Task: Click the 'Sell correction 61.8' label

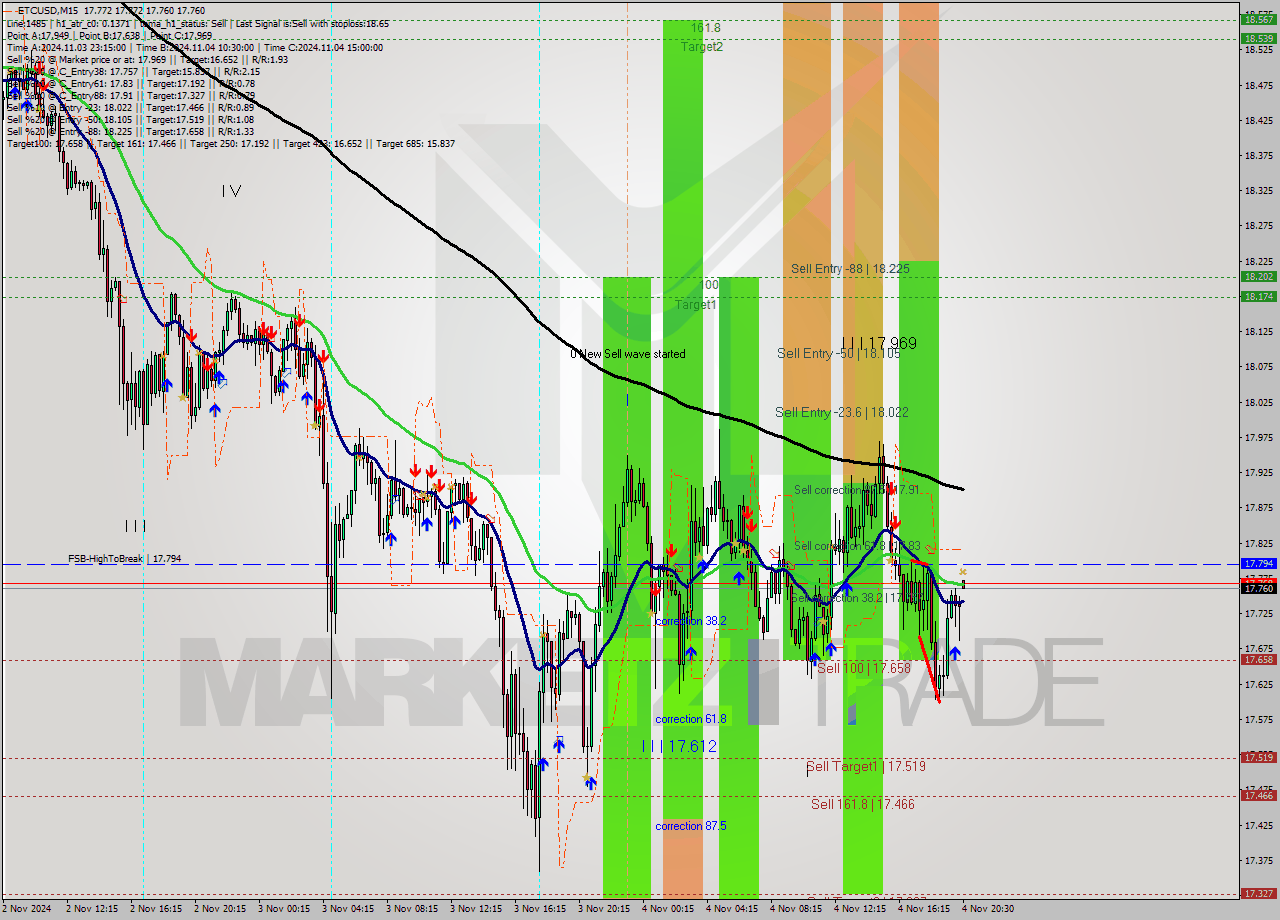Action: click(856, 545)
